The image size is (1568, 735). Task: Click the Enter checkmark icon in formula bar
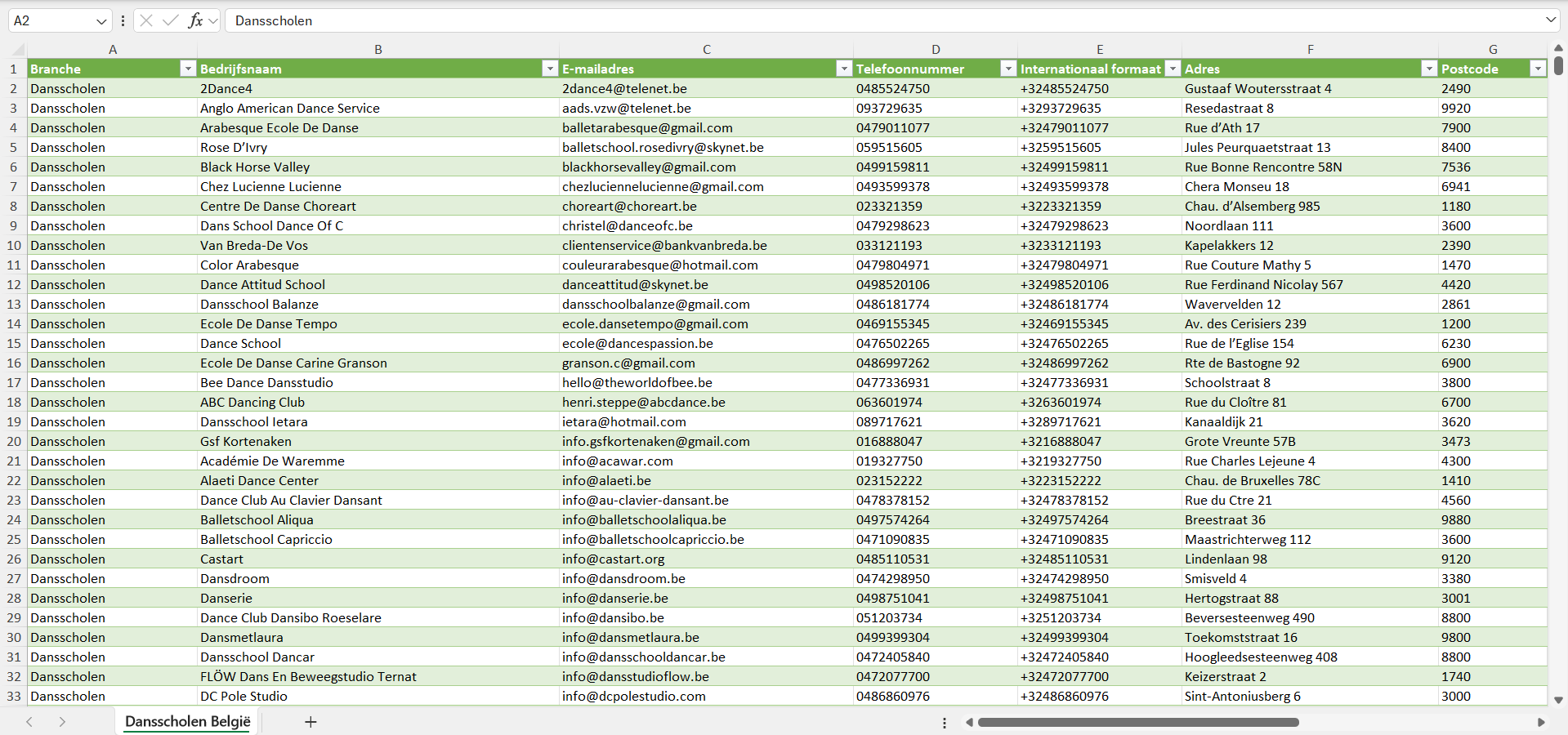point(170,20)
